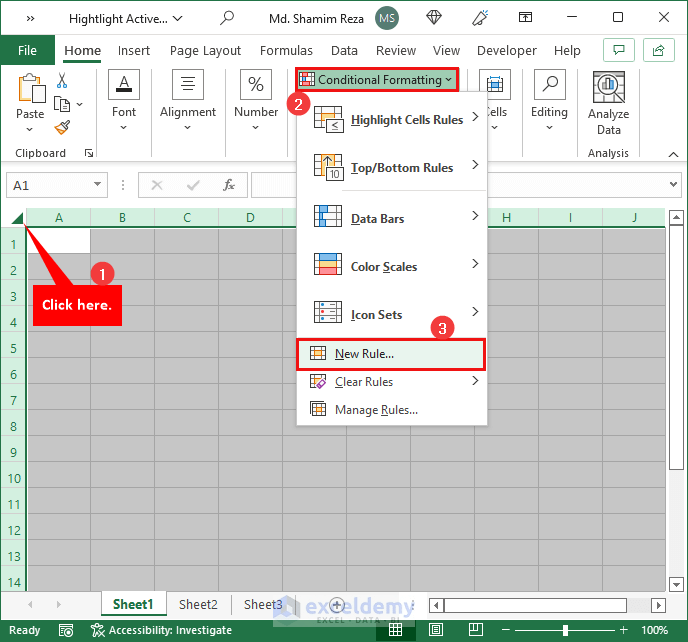
Task: Open the File tab
Action: (x=27, y=50)
